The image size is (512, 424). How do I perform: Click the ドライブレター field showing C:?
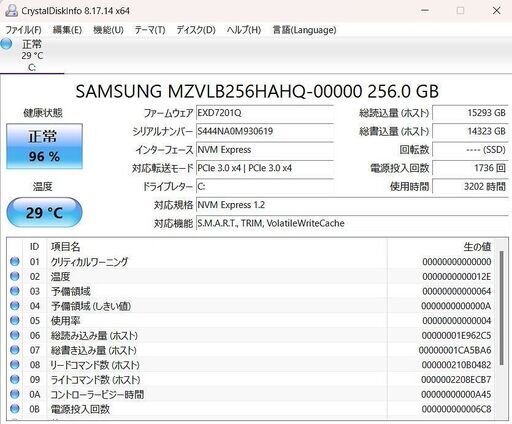tap(265, 186)
